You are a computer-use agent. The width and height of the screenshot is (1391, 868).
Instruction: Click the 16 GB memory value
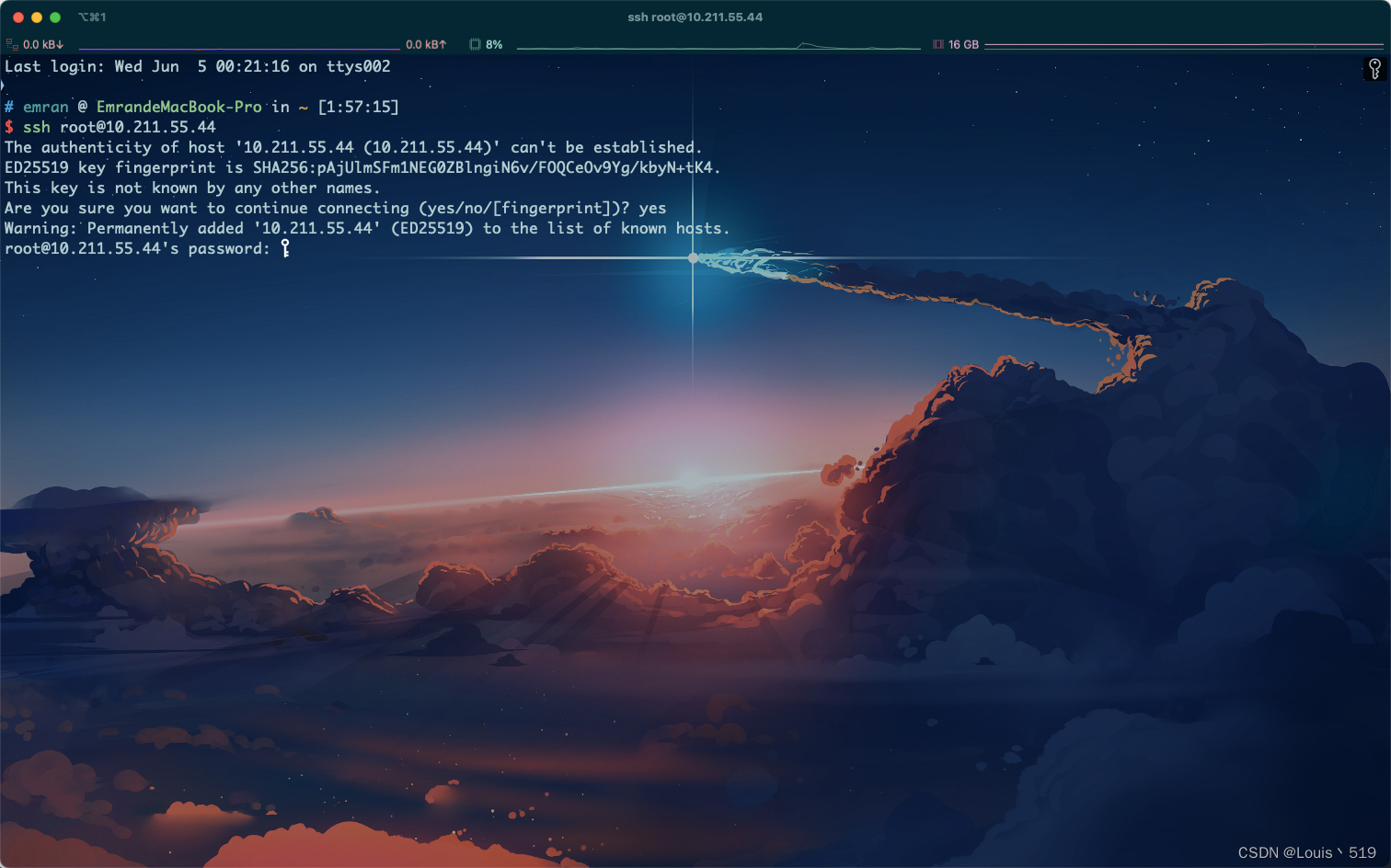[x=963, y=44]
